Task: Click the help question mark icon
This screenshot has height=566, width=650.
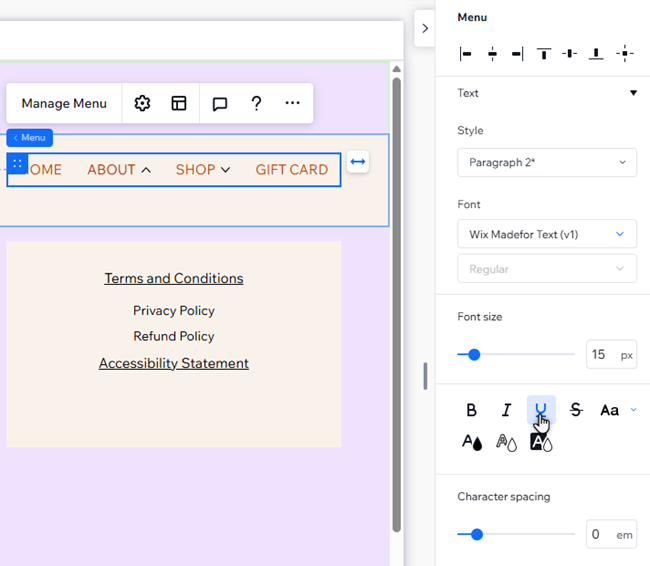Action: 257,103
